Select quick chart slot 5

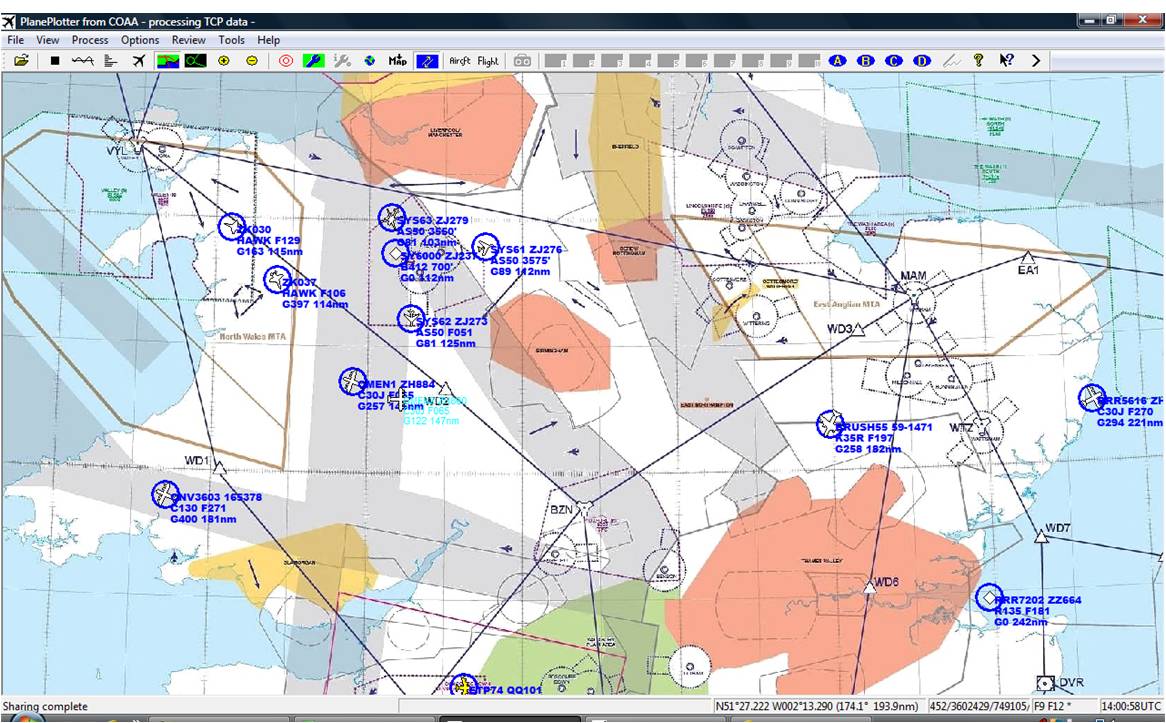(x=668, y=61)
